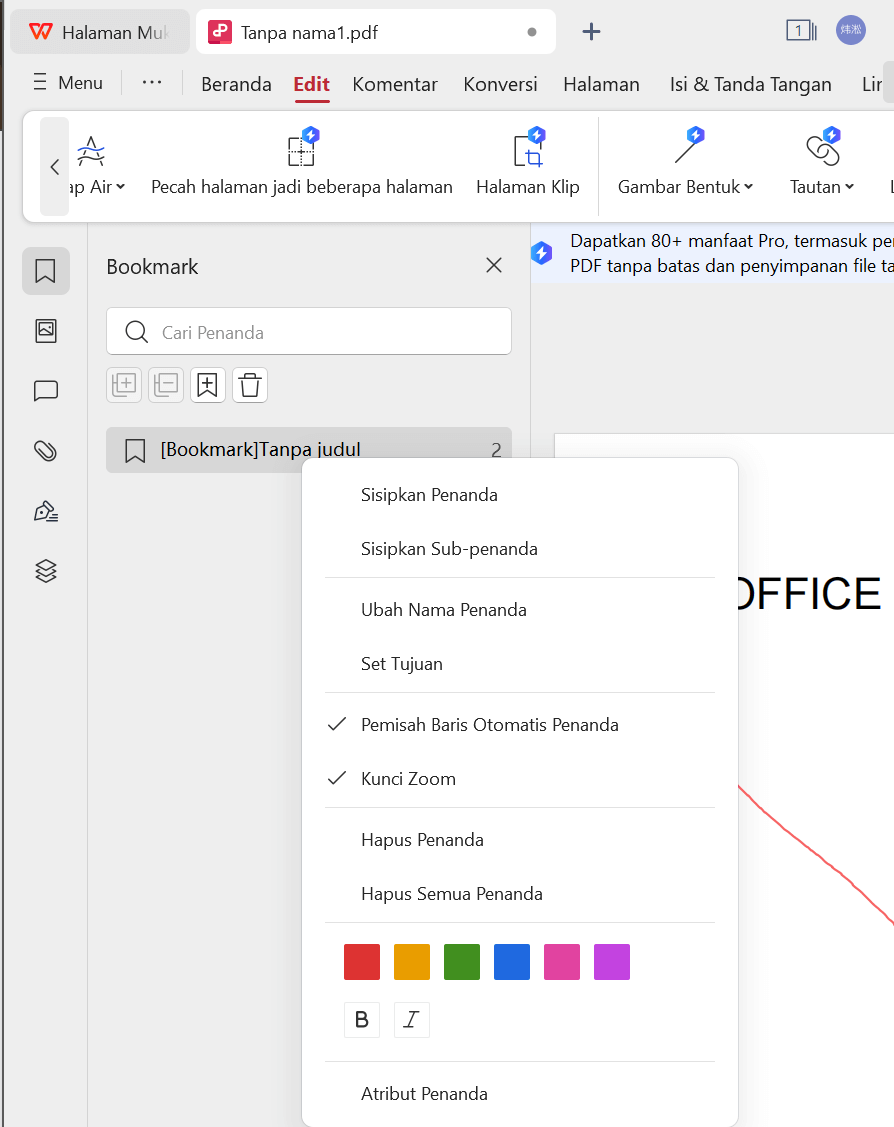The width and height of the screenshot is (894, 1127).
Task: Click the Cari Penanda search field
Action: tap(309, 331)
